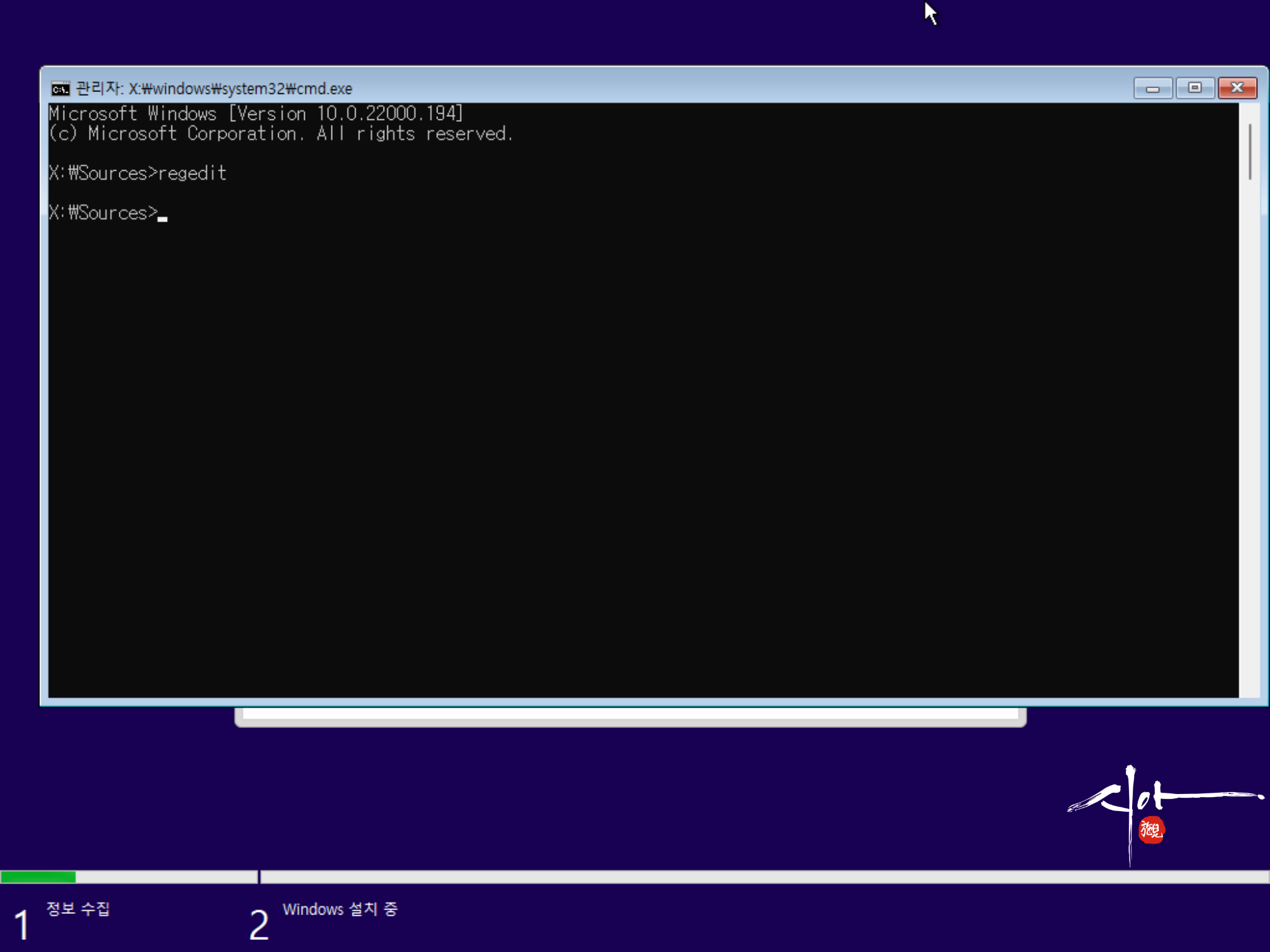The width and height of the screenshot is (1270, 952).
Task: Click the red seal stamp in the logo
Action: pos(1151,830)
